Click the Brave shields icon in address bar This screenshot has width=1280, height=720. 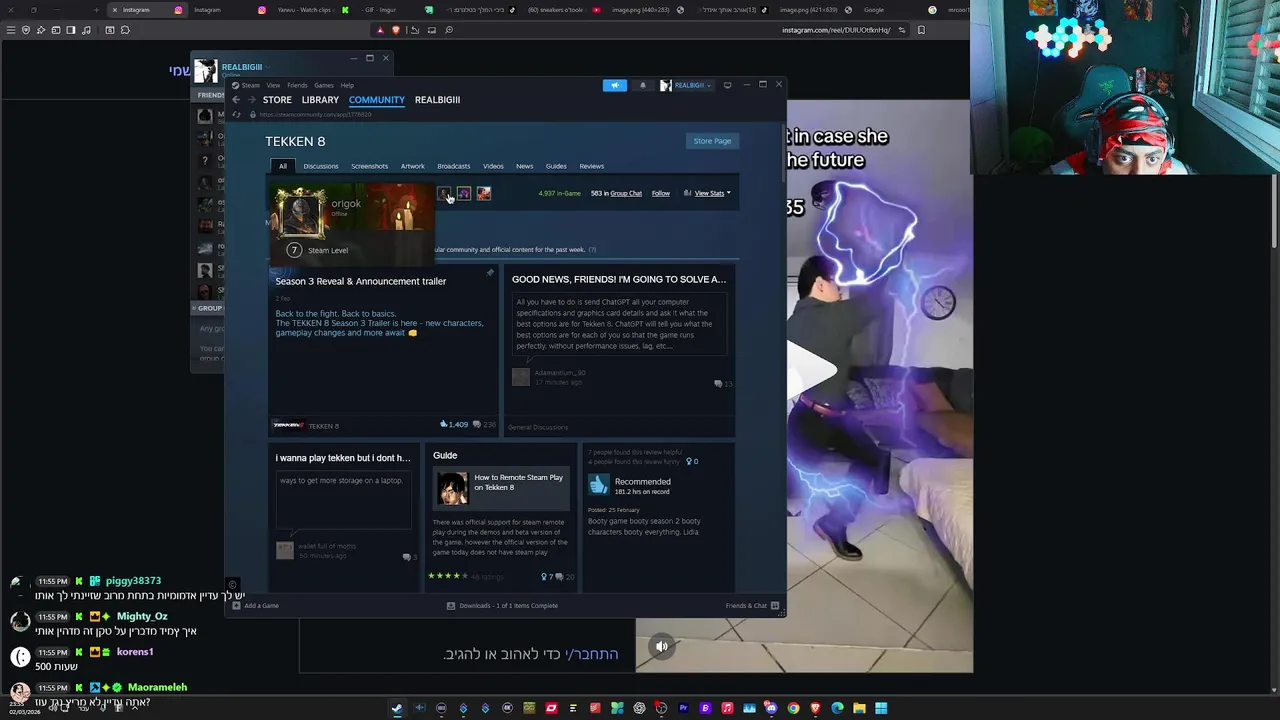pos(395,30)
